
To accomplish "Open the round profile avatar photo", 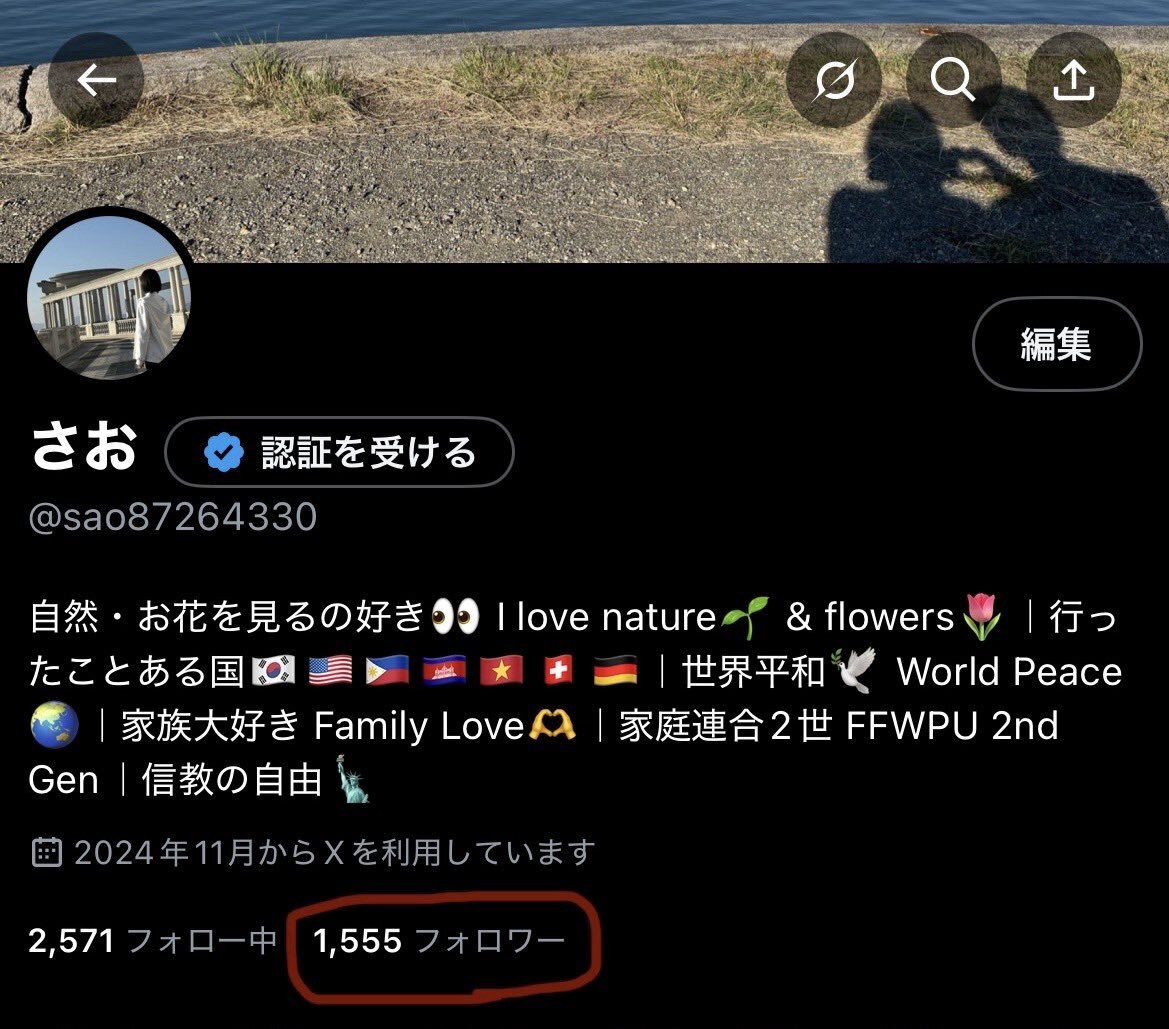I will click(x=109, y=297).
